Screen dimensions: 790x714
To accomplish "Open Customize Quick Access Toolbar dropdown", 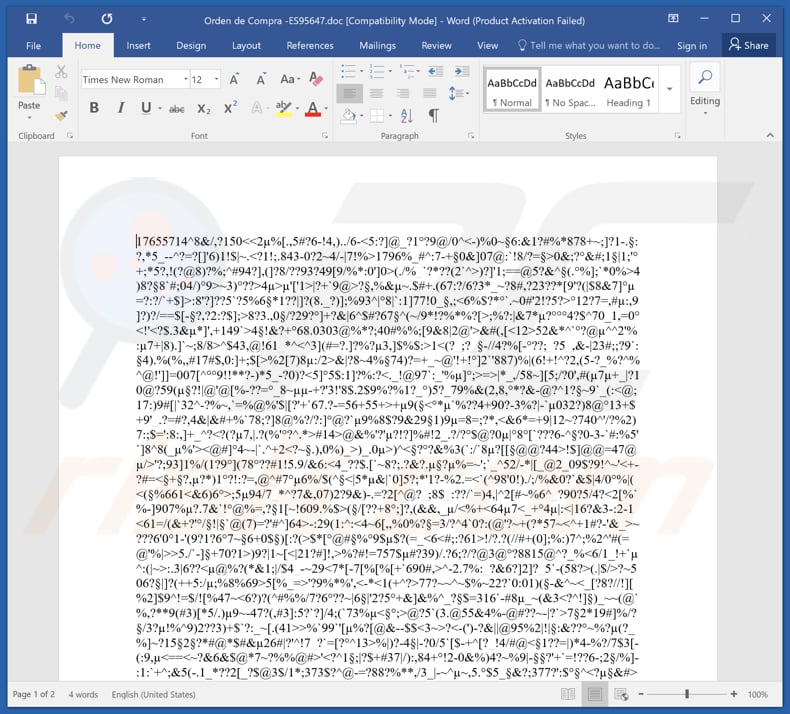I will (x=144, y=20).
